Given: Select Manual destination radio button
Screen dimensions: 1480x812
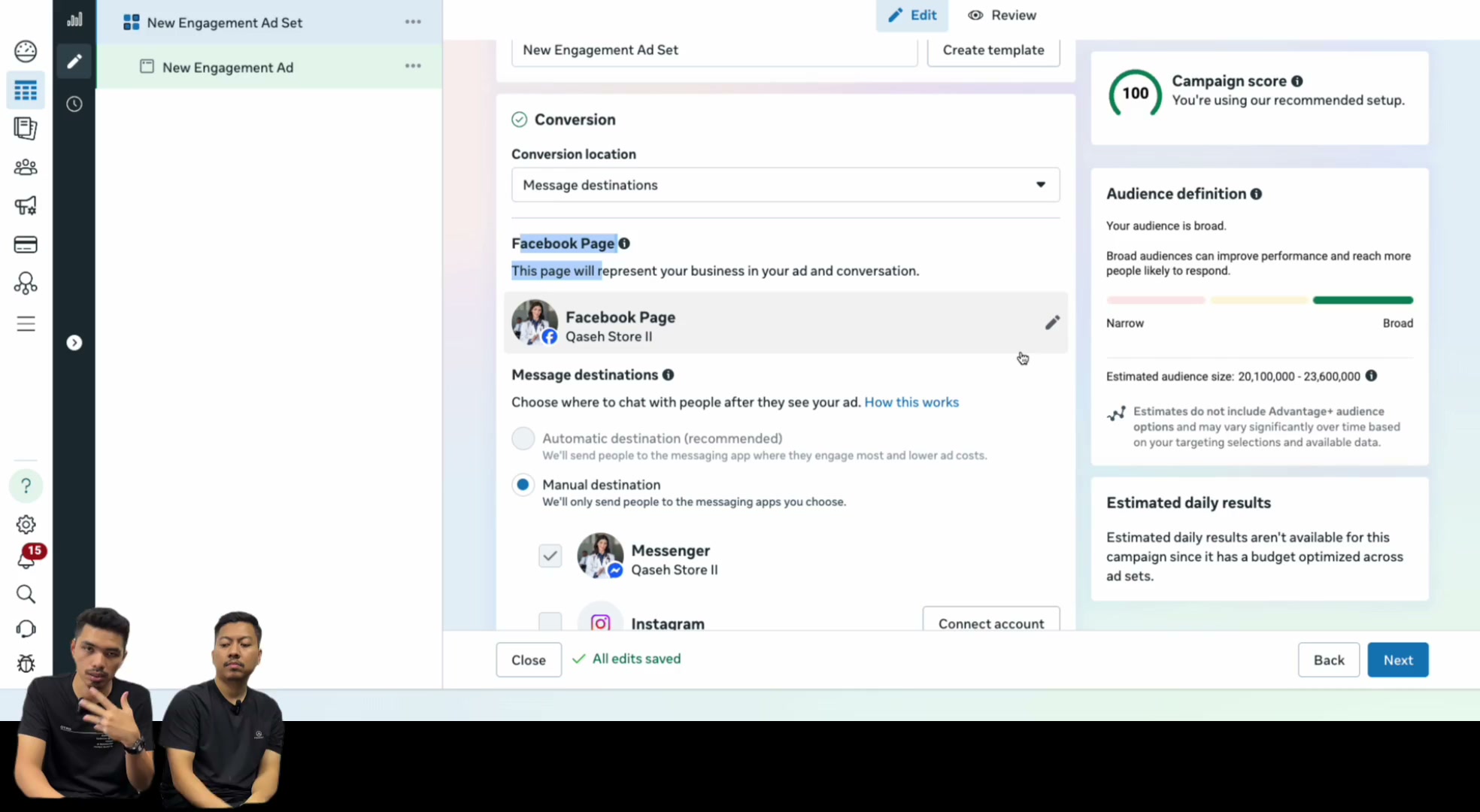Looking at the screenshot, I should click(523, 485).
